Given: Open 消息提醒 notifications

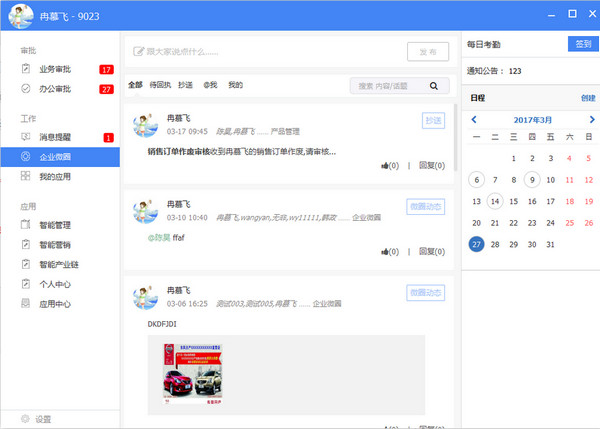Looking at the screenshot, I should [x=56, y=136].
